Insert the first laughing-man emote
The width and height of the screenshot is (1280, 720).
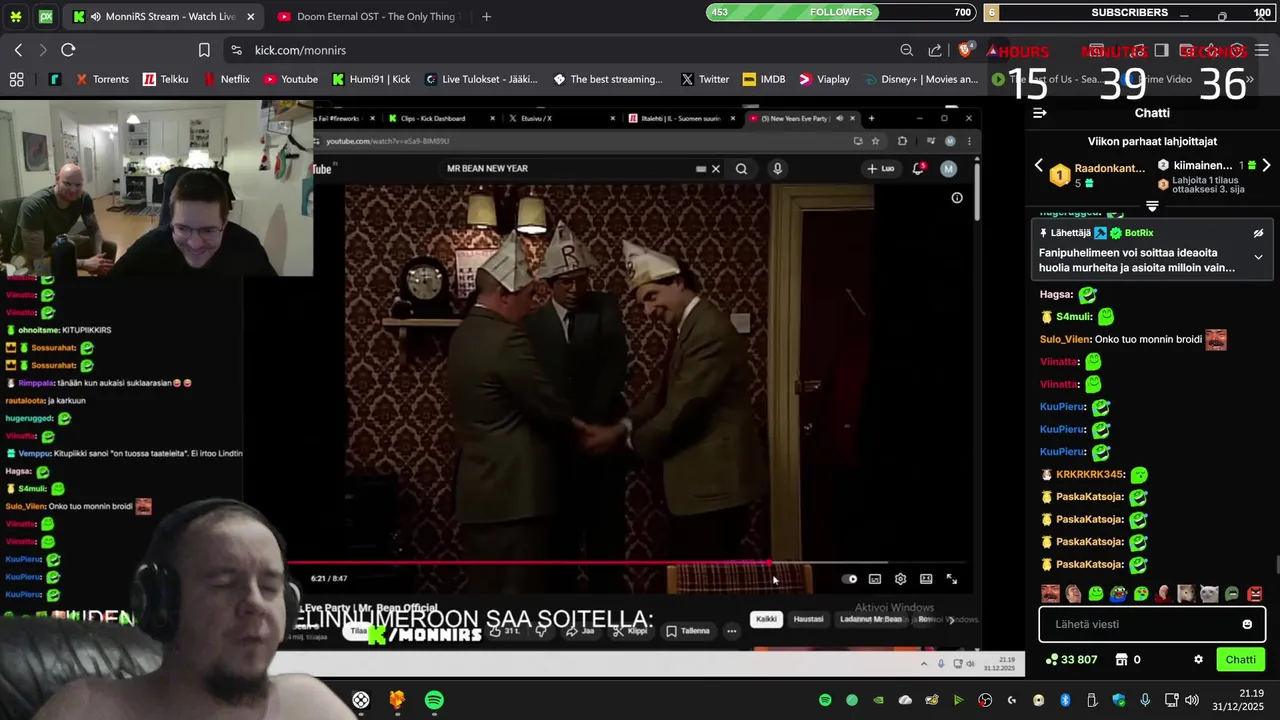tap(1050, 594)
